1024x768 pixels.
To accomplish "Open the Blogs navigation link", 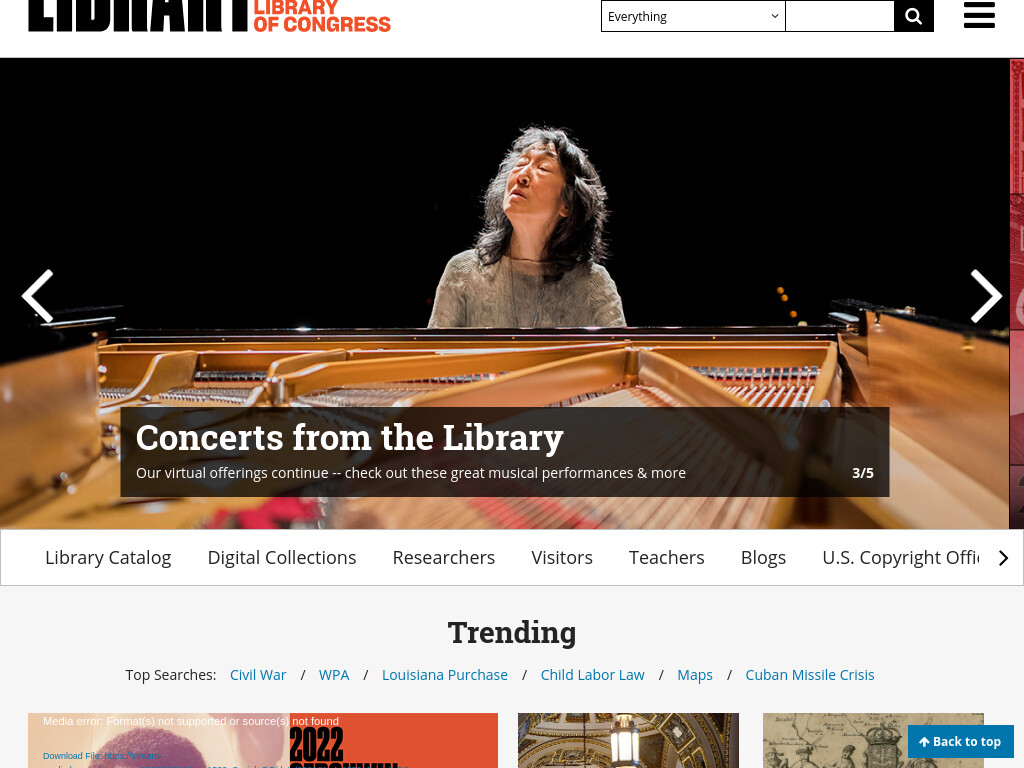I will pyautogui.click(x=763, y=557).
